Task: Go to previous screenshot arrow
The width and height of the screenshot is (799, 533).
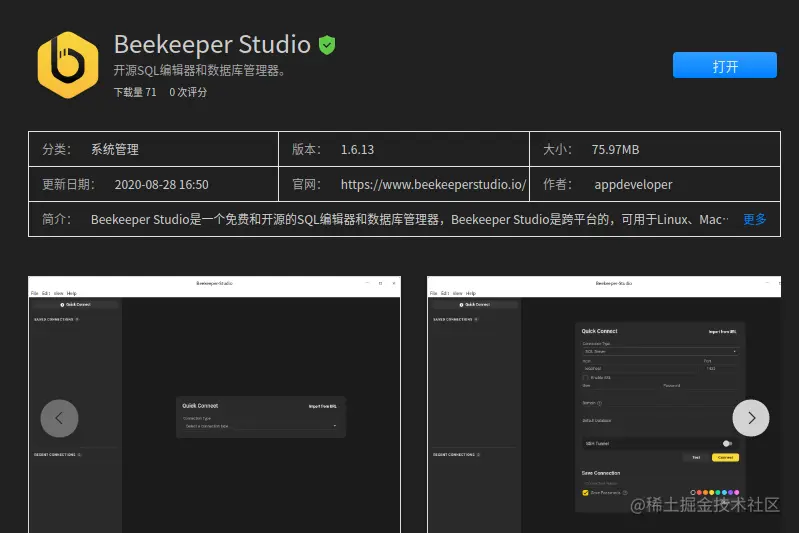Action: [x=59, y=418]
